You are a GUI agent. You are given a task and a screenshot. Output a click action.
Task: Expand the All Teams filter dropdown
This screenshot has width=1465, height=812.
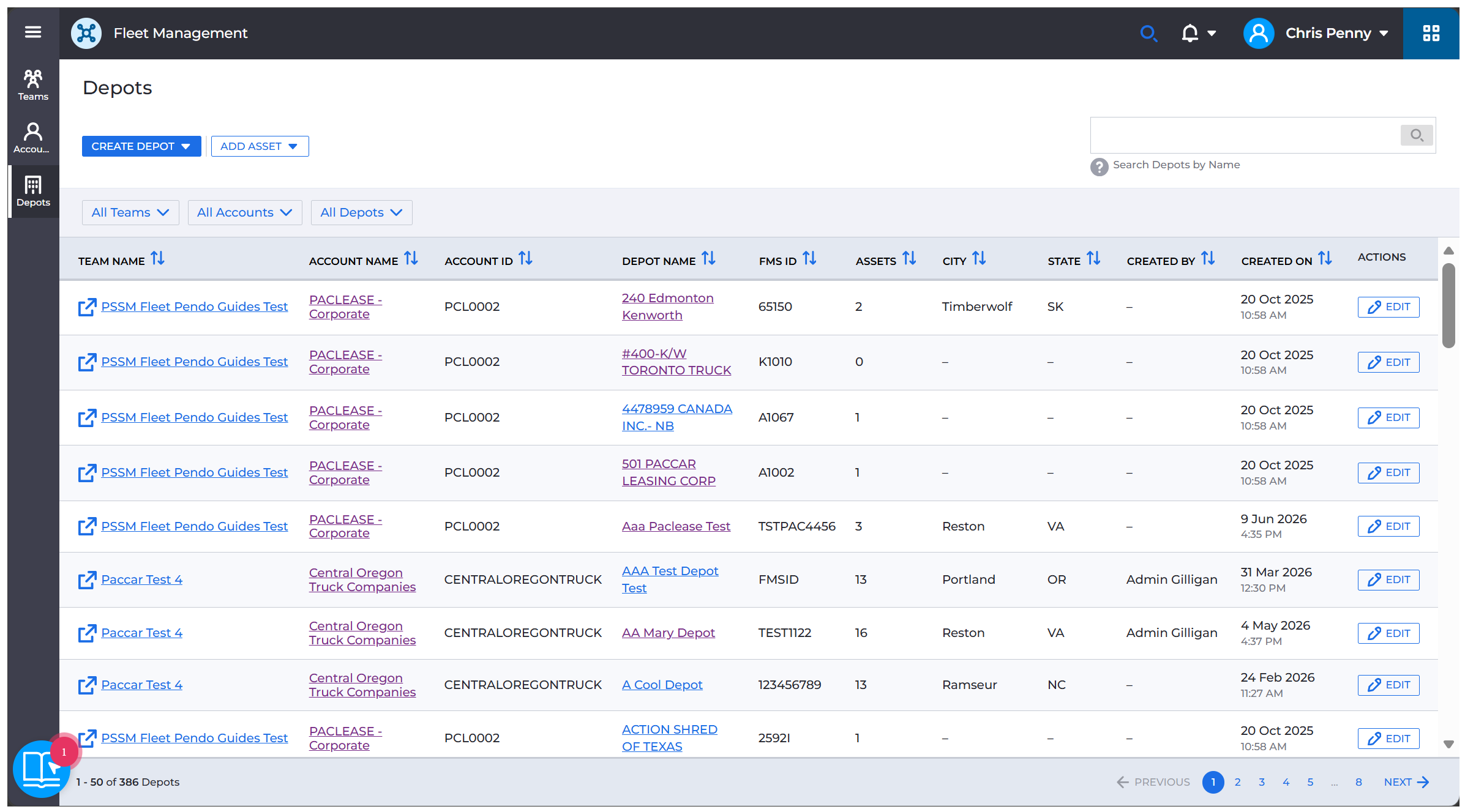(x=130, y=212)
